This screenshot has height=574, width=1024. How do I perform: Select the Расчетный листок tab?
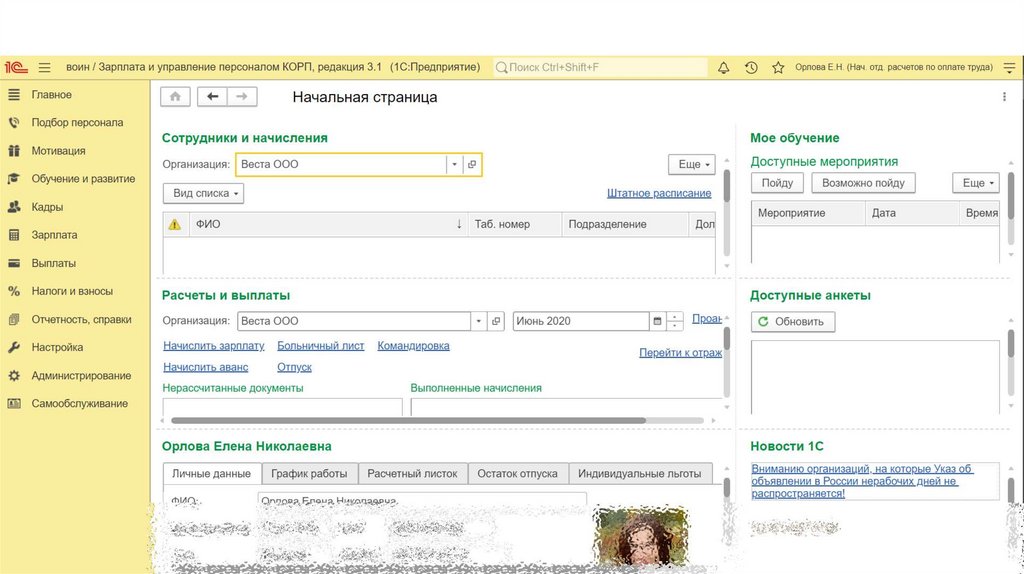pos(412,474)
